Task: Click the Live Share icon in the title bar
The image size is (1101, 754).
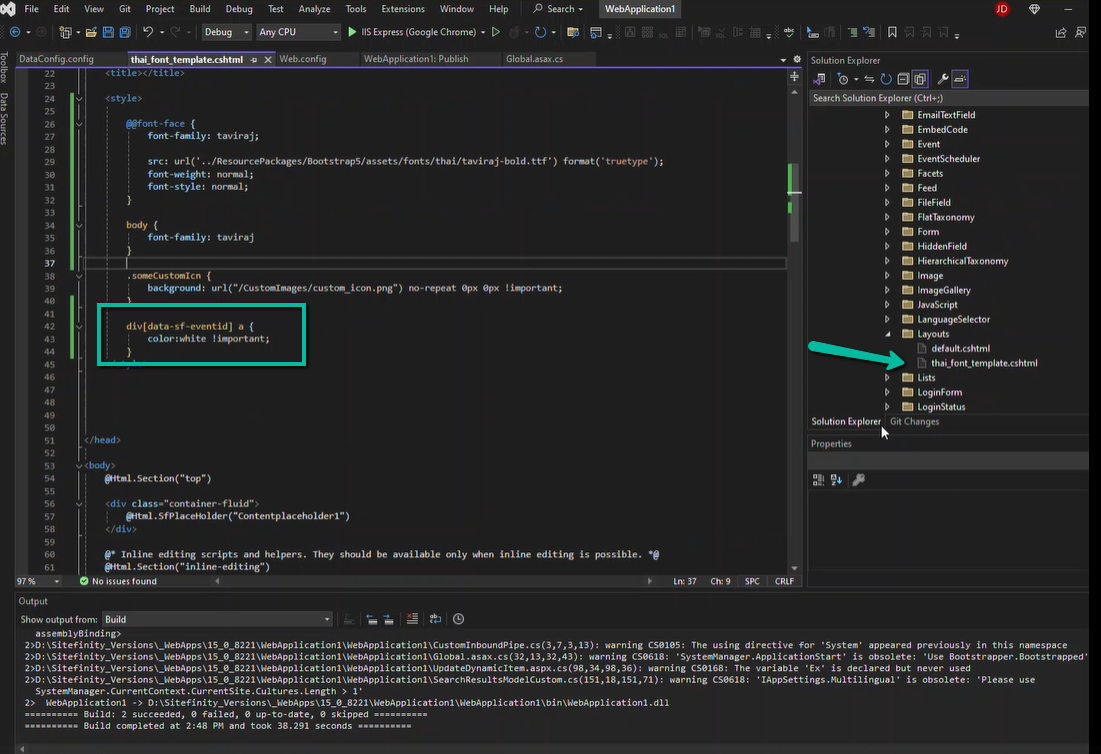Action: (1060, 32)
